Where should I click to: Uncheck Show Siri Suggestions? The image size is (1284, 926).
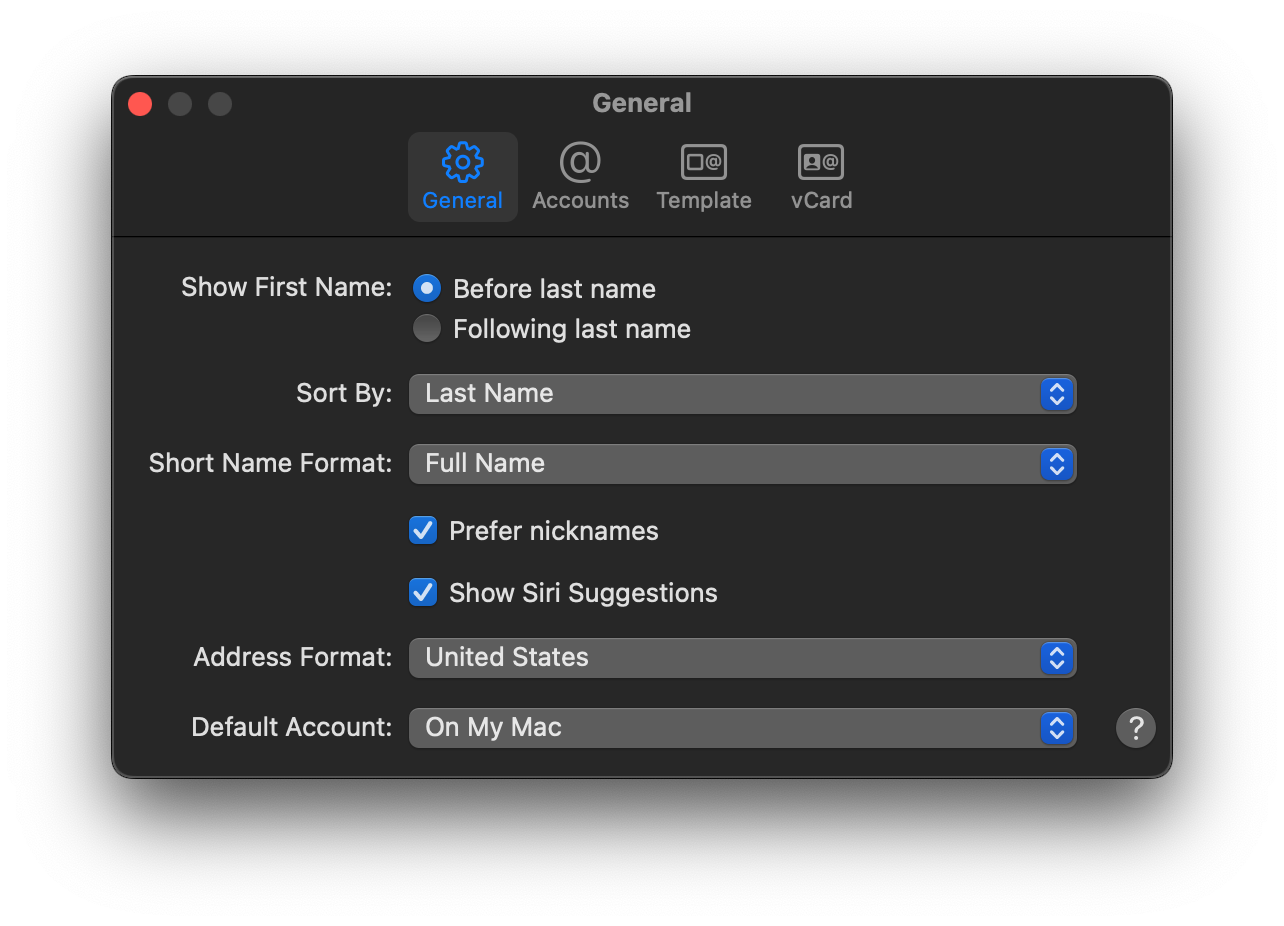click(x=423, y=593)
